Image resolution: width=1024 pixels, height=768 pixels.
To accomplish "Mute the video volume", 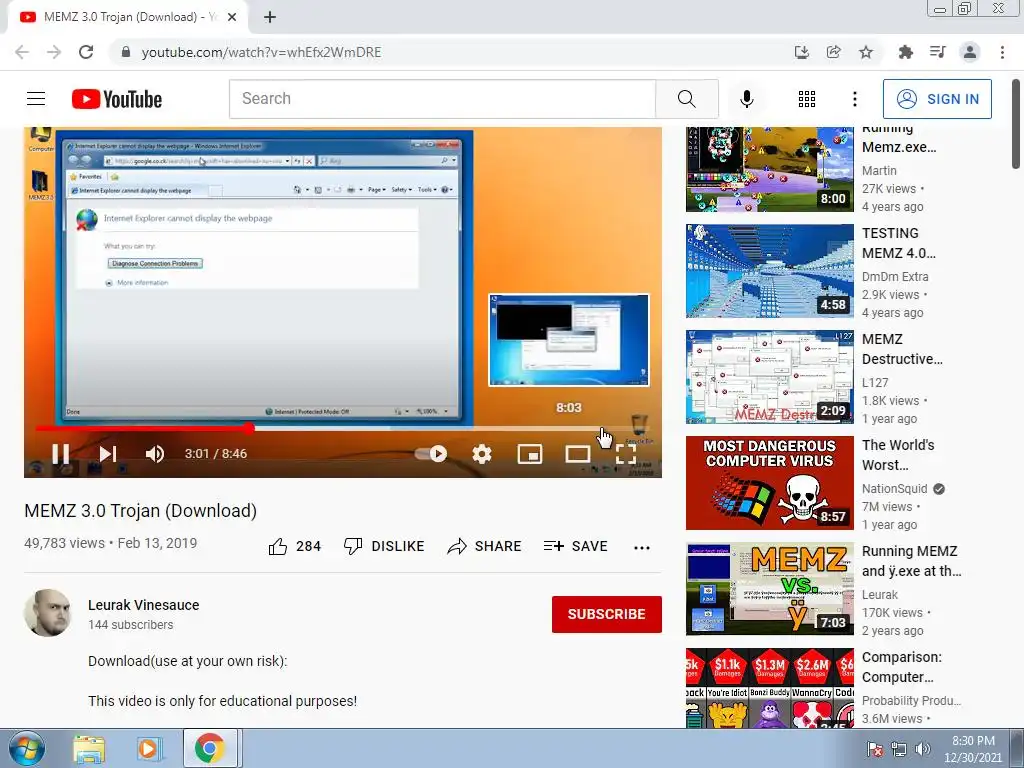I will click(x=155, y=453).
